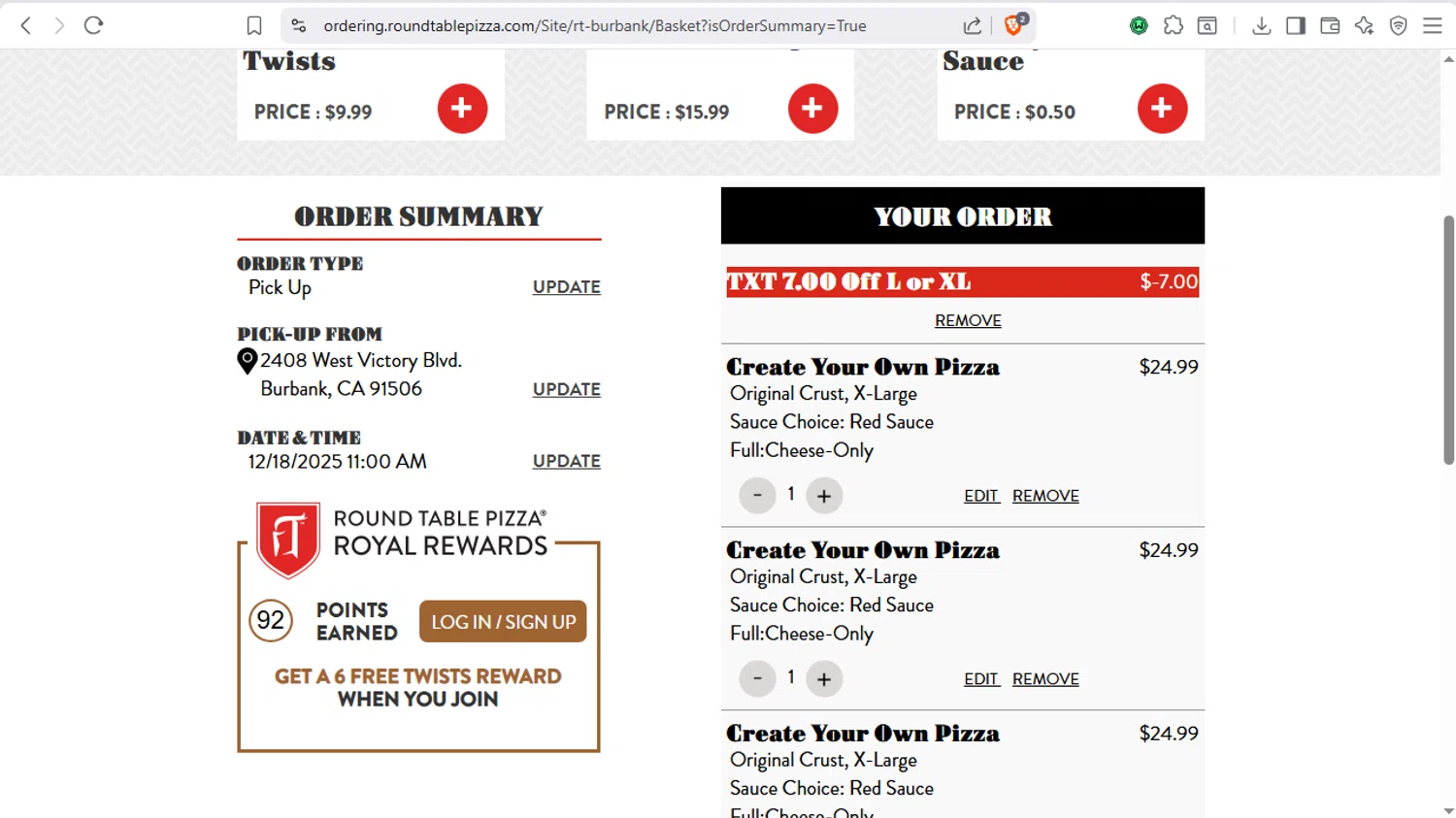Screen dimensions: 1456x818
Task: Toggle the browser sidebar panel
Action: [1296, 26]
